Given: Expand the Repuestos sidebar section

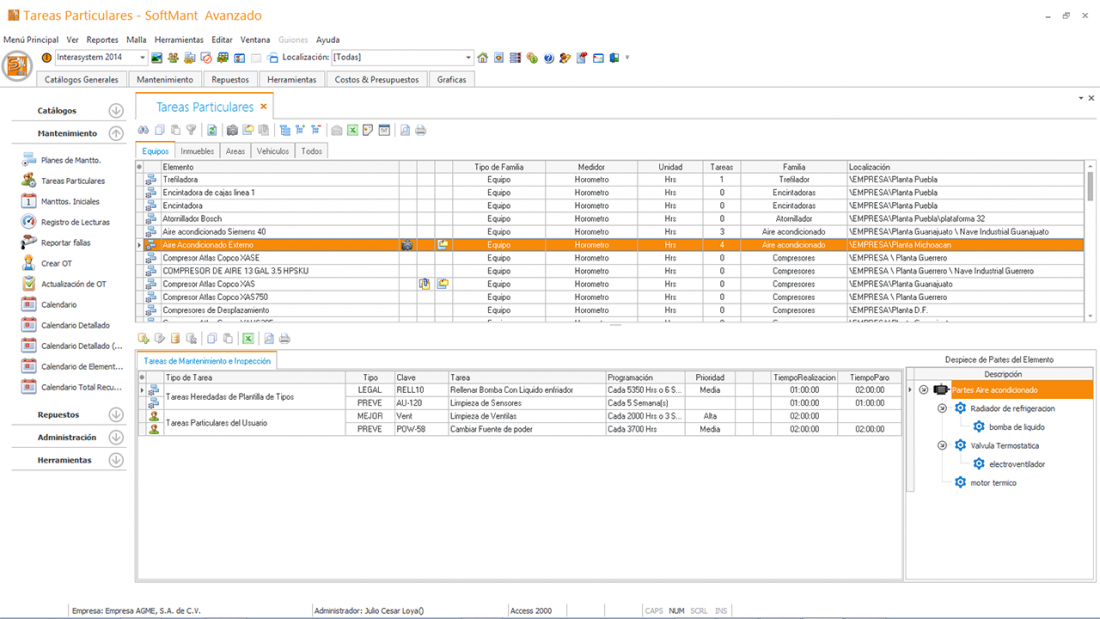Looking at the screenshot, I should click(116, 415).
